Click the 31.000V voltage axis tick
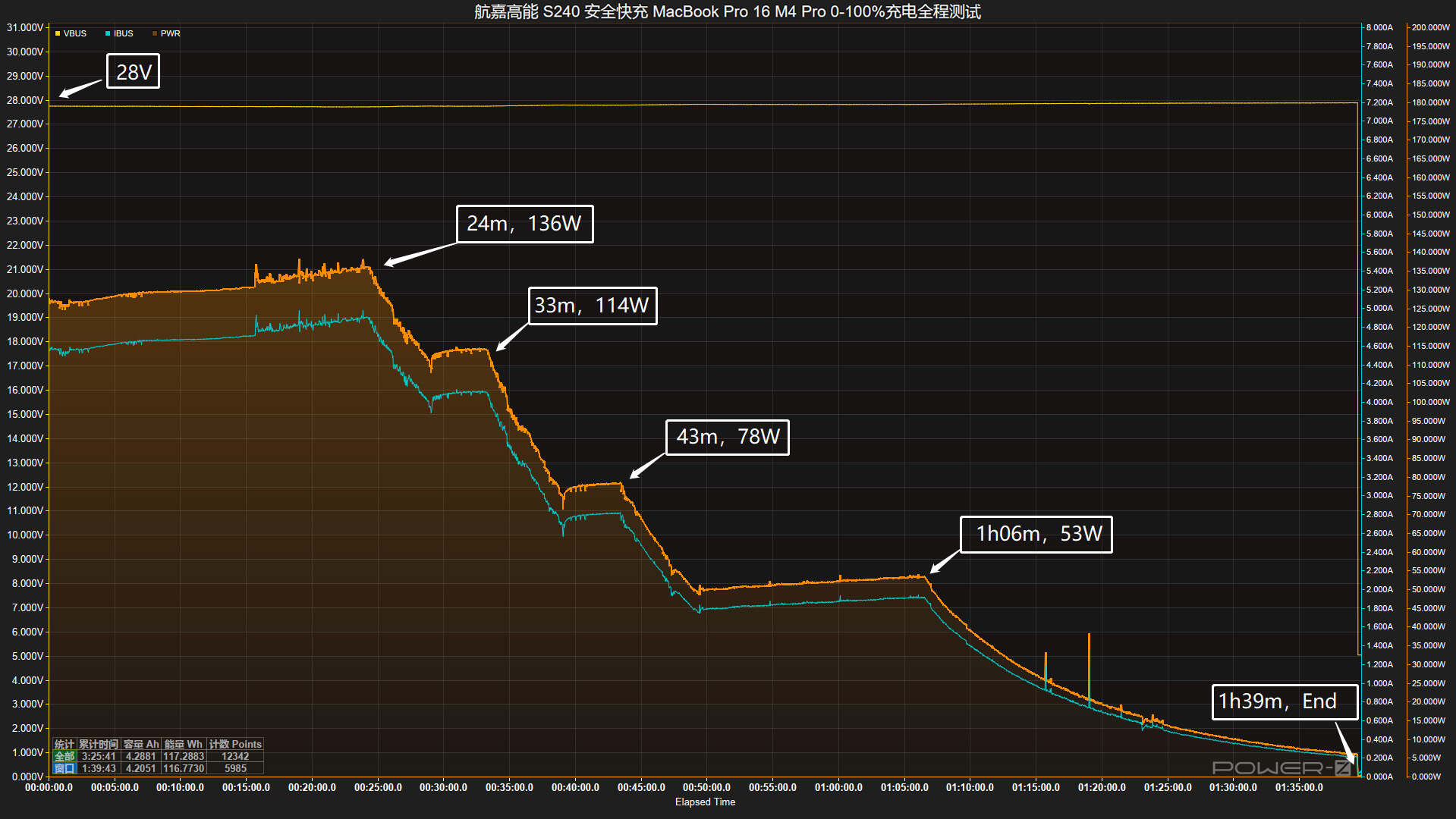This screenshot has height=819, width=1456. 25,27
